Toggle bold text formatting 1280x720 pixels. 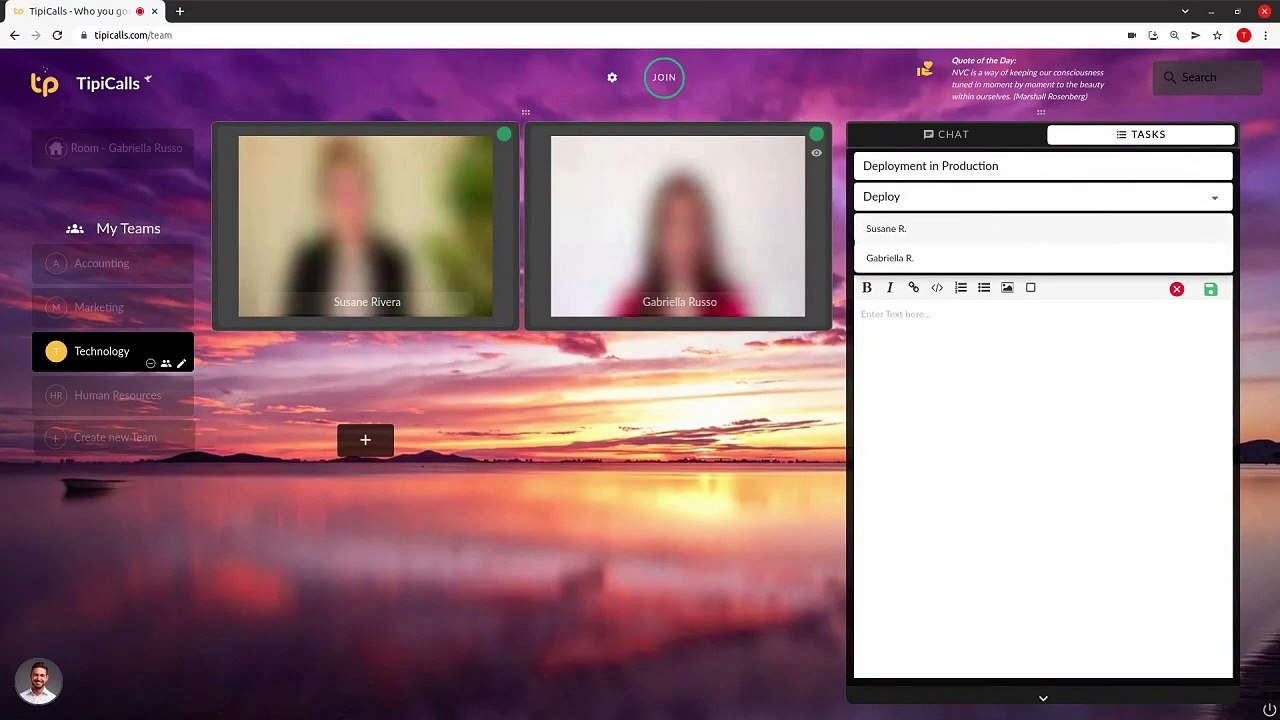[x=867, y=288]
